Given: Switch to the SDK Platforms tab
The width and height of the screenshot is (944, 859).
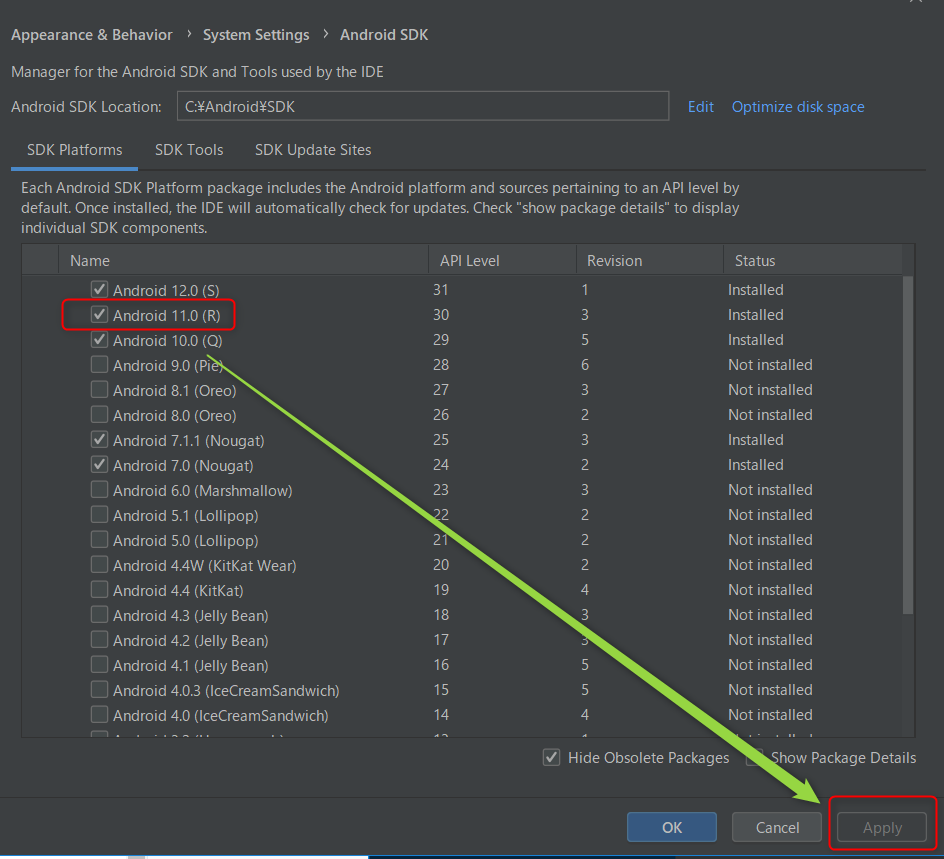Looking at the screenshot, I should (x=75, y=150).
